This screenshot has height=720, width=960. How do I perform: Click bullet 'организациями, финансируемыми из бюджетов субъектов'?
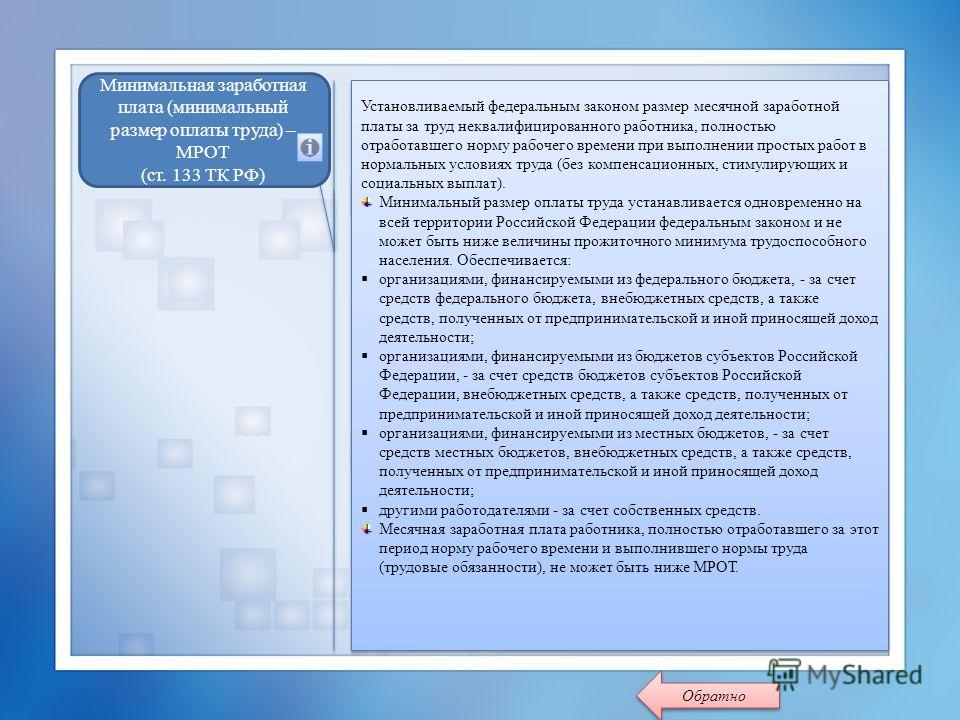click(618, 385)
